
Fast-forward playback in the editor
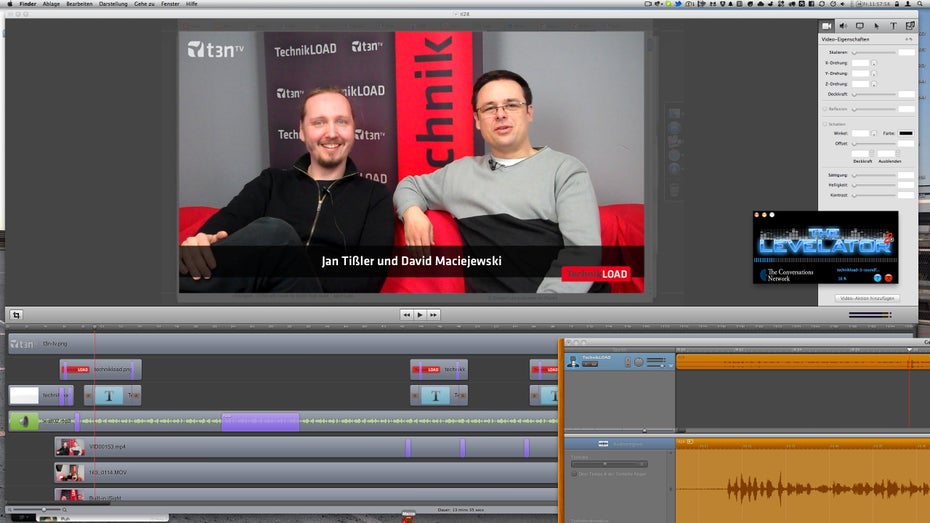point(434,315)
